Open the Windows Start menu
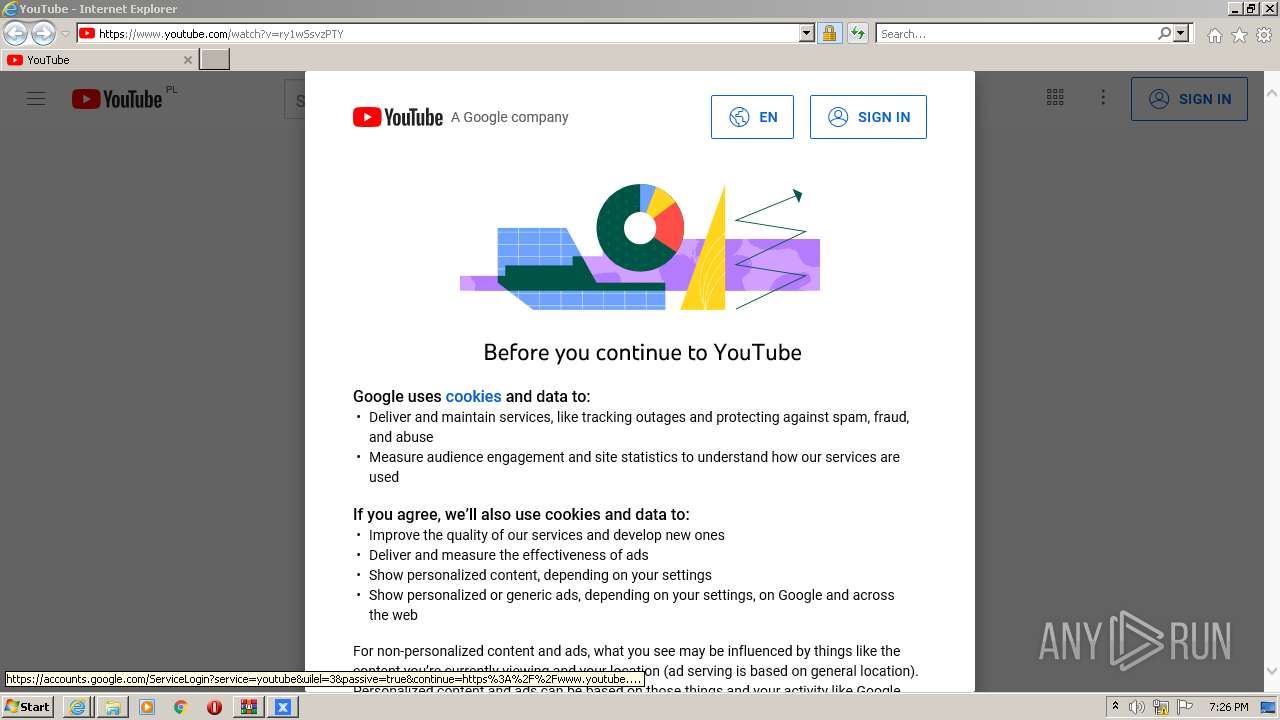The width and height of the screenshot is (1280, 720). 28,706
